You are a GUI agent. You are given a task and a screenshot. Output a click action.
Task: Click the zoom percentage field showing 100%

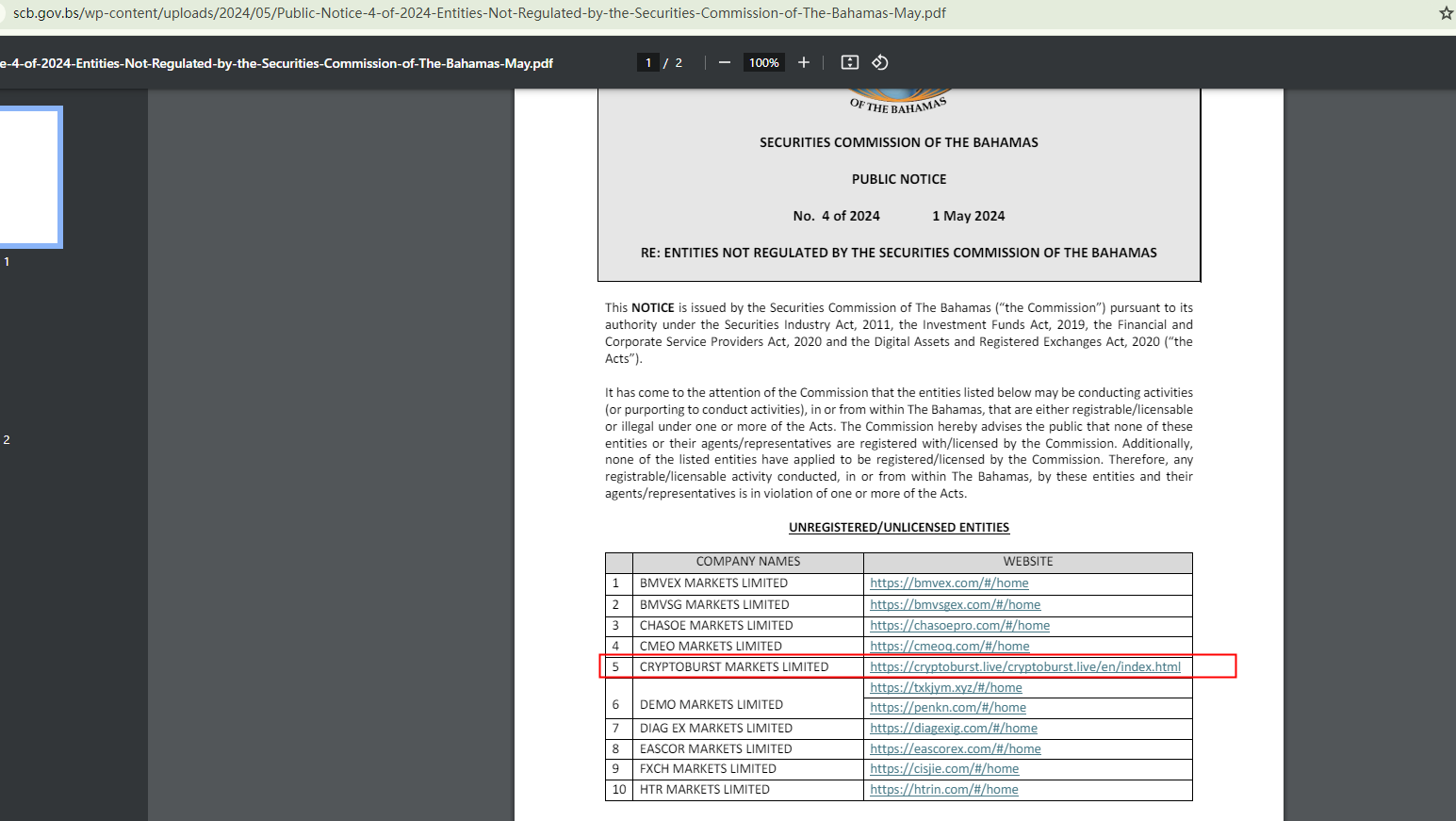click(x=763, y=62)
